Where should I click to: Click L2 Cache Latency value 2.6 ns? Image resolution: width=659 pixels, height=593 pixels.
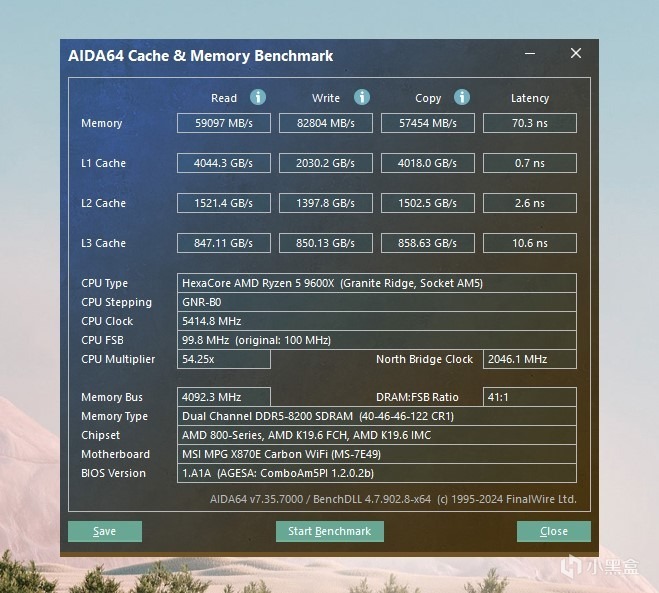tap(530, 203)
